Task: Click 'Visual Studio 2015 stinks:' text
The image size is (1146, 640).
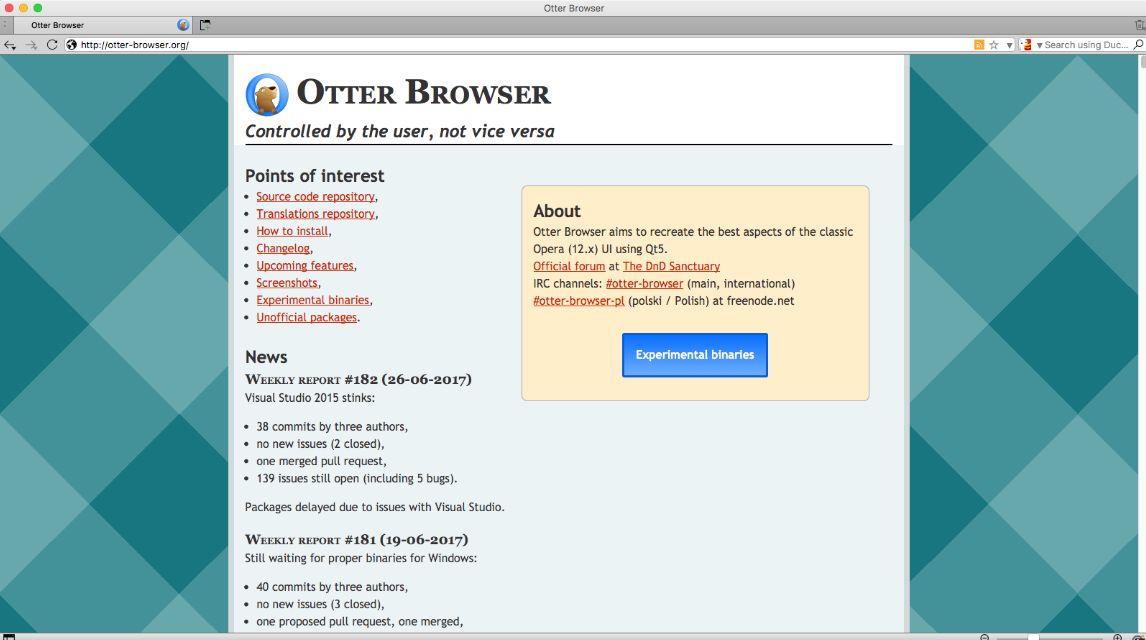Action: [x=310, y=398]
